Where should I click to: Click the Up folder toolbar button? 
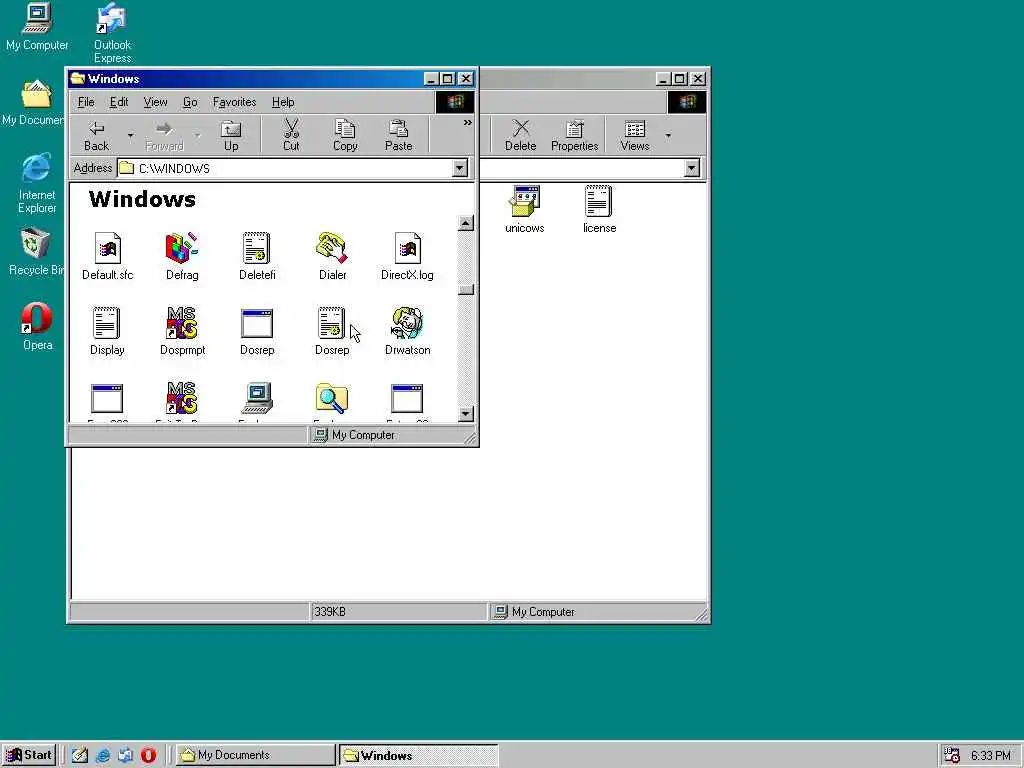coord(231,135)
